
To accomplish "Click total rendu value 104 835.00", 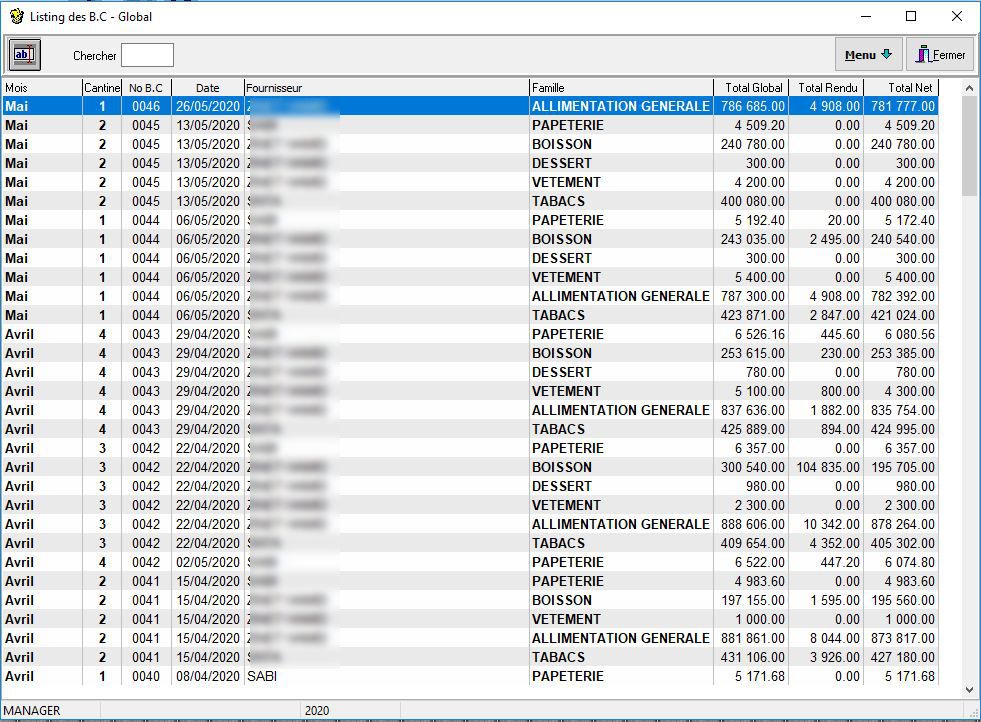I will click(828, 467).
